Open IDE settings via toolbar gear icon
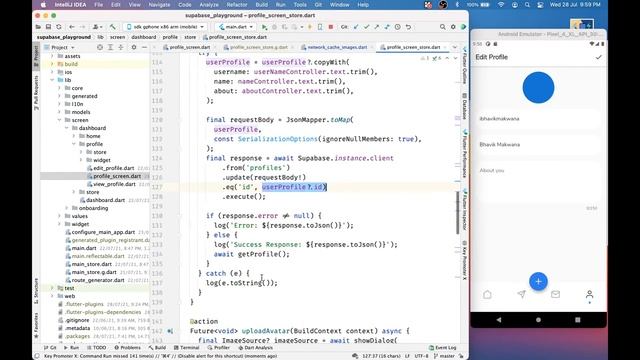Viewport: 640px width, 360px height. [453, 27]
